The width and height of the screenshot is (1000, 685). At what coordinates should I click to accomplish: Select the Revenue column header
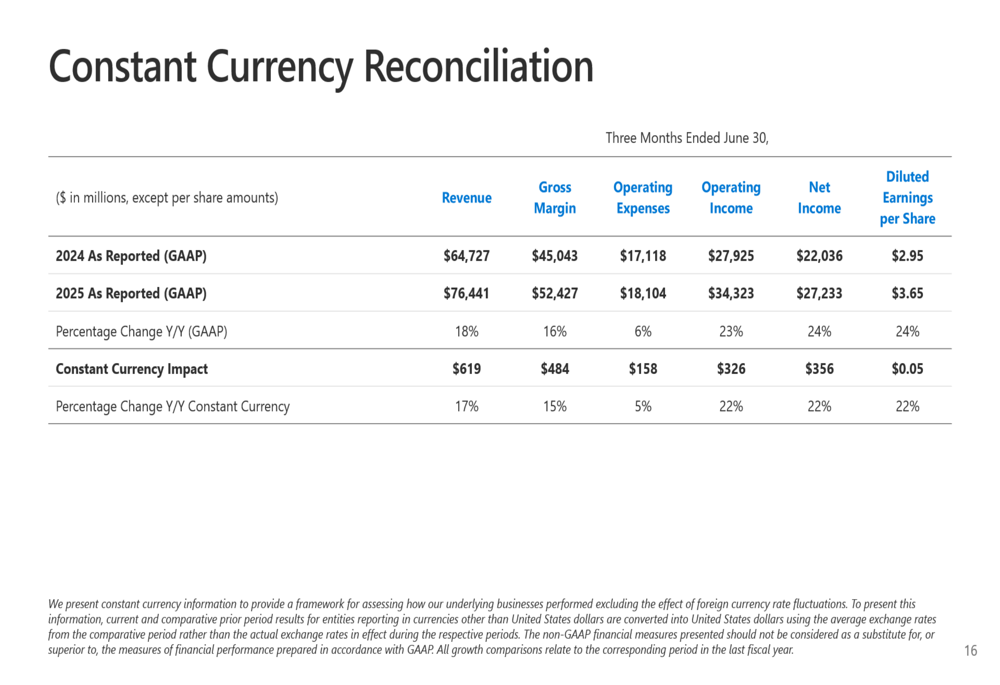click(x=466, y=198)
